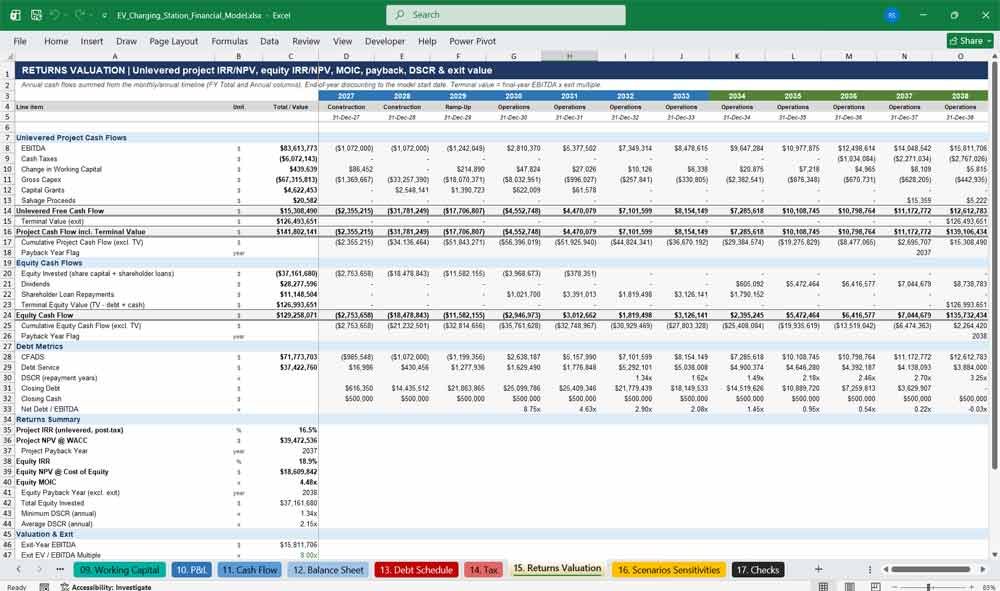Click into the Search box
This screenshot has height=591, width=1000.
pyautogui.click(x=506, y=15)
